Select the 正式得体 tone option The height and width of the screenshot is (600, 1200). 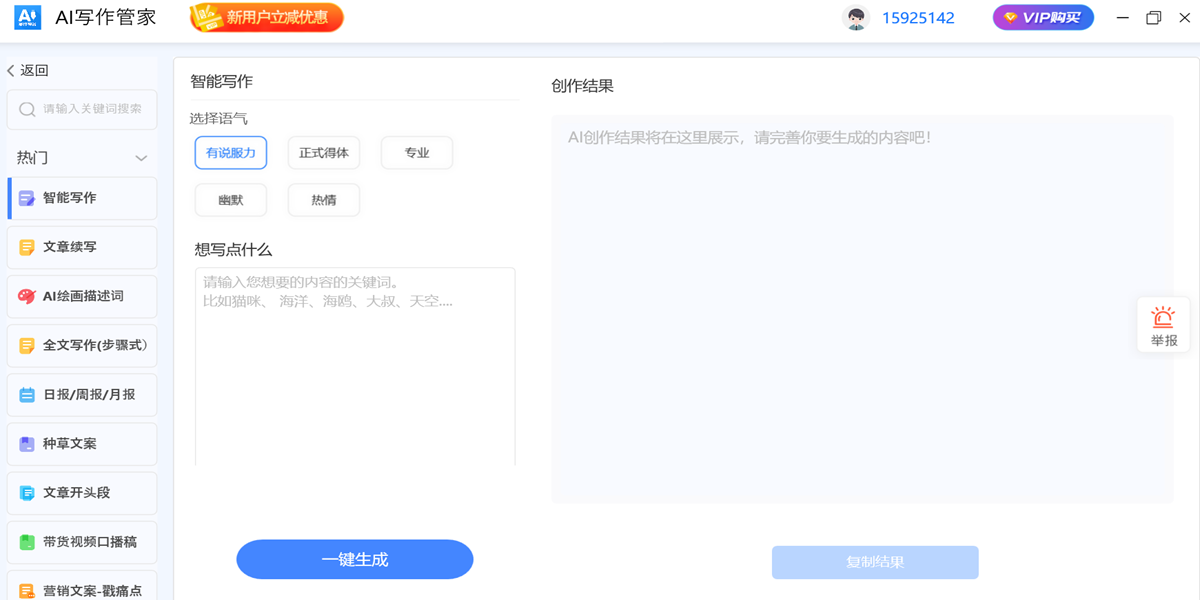(323, 152)
